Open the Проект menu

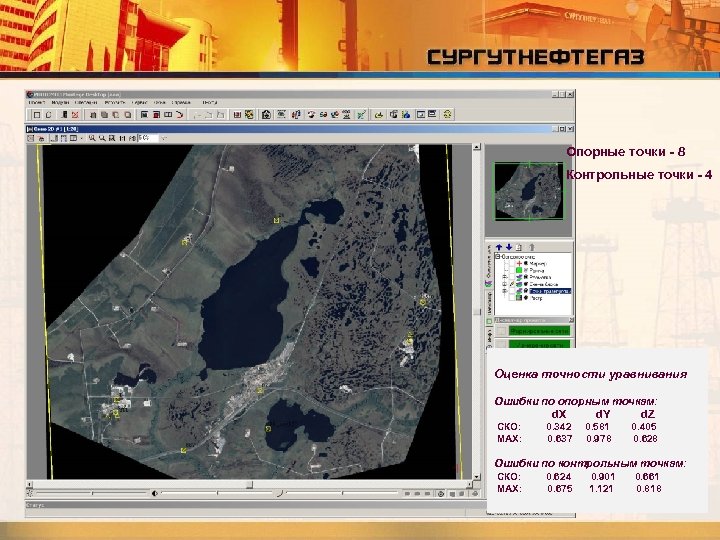38,102
